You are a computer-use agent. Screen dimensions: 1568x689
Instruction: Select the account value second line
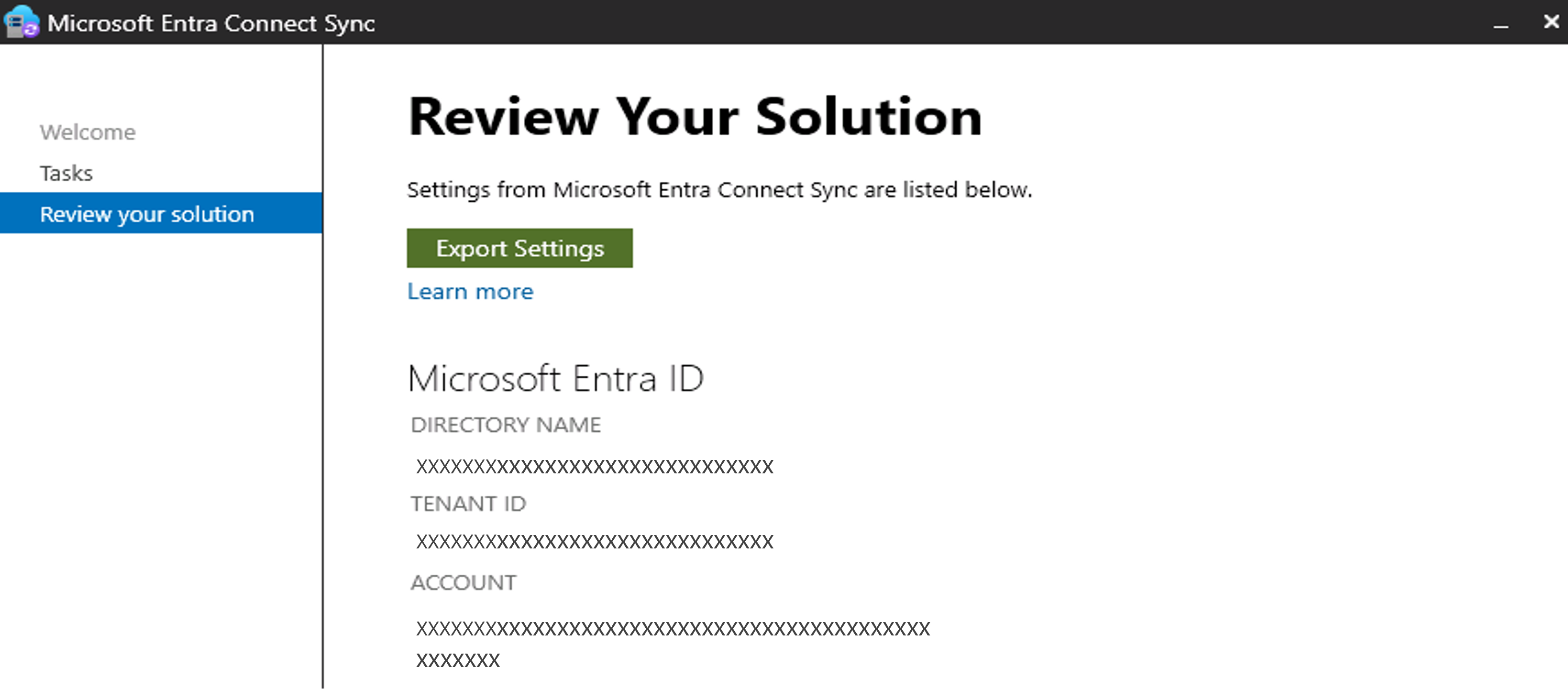pos(458,660)
